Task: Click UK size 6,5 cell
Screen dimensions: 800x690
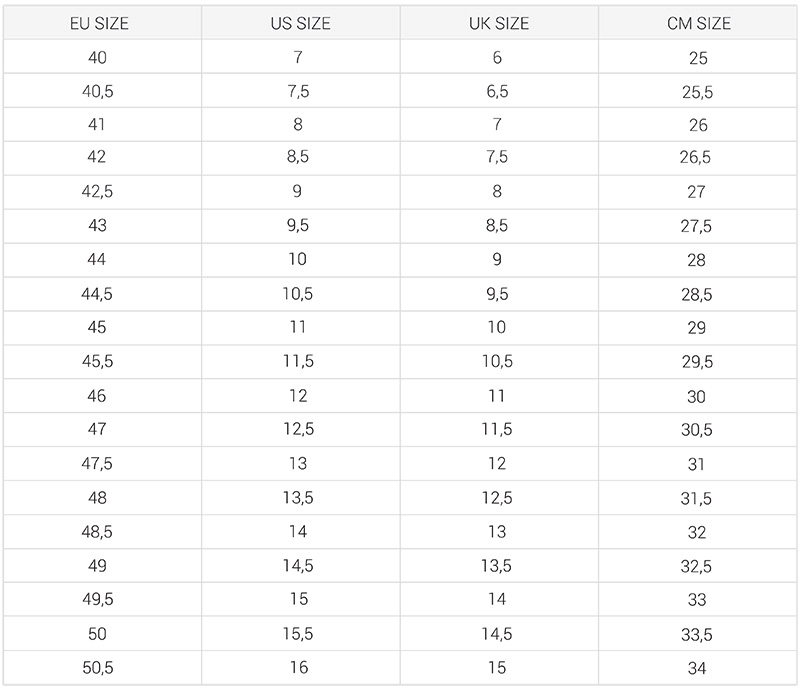Action: 499,91
